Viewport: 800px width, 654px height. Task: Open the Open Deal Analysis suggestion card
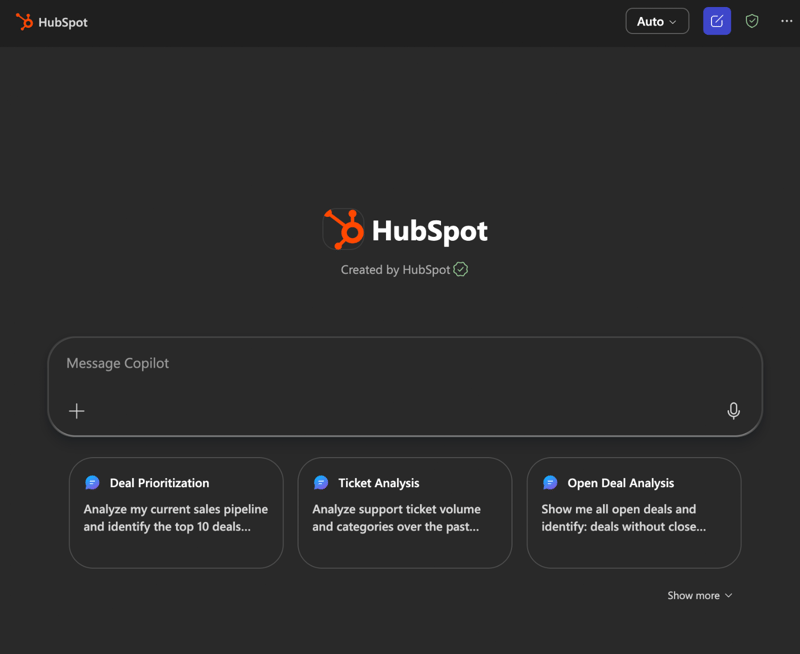click(x=633, y=513)
